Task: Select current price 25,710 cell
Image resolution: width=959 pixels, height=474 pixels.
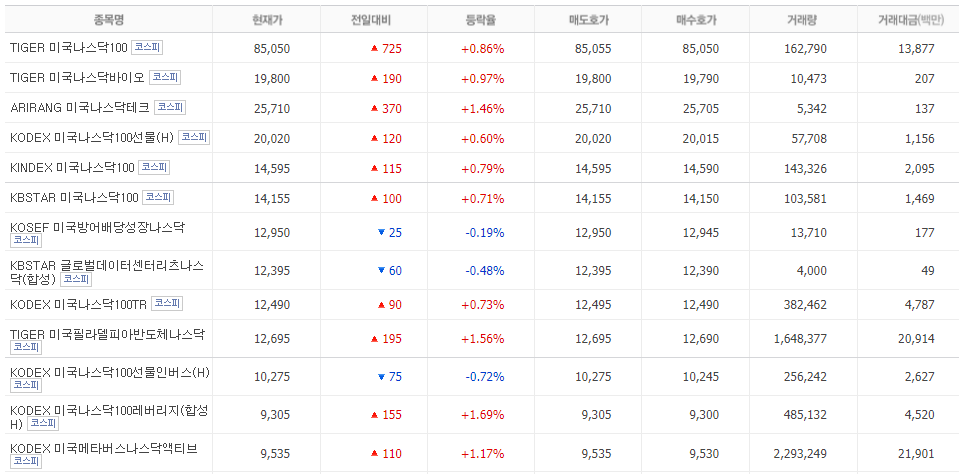Action: pyautogui.click(x=272, y=109)
